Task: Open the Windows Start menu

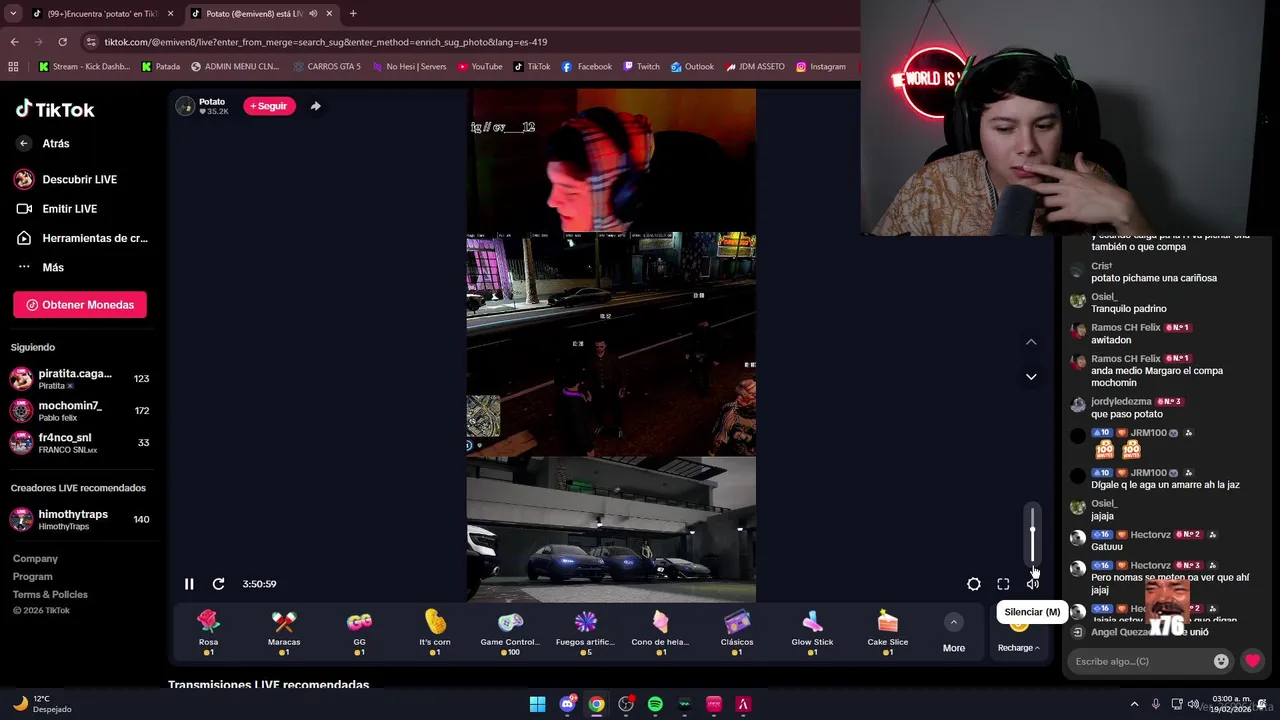Action: 538,704
